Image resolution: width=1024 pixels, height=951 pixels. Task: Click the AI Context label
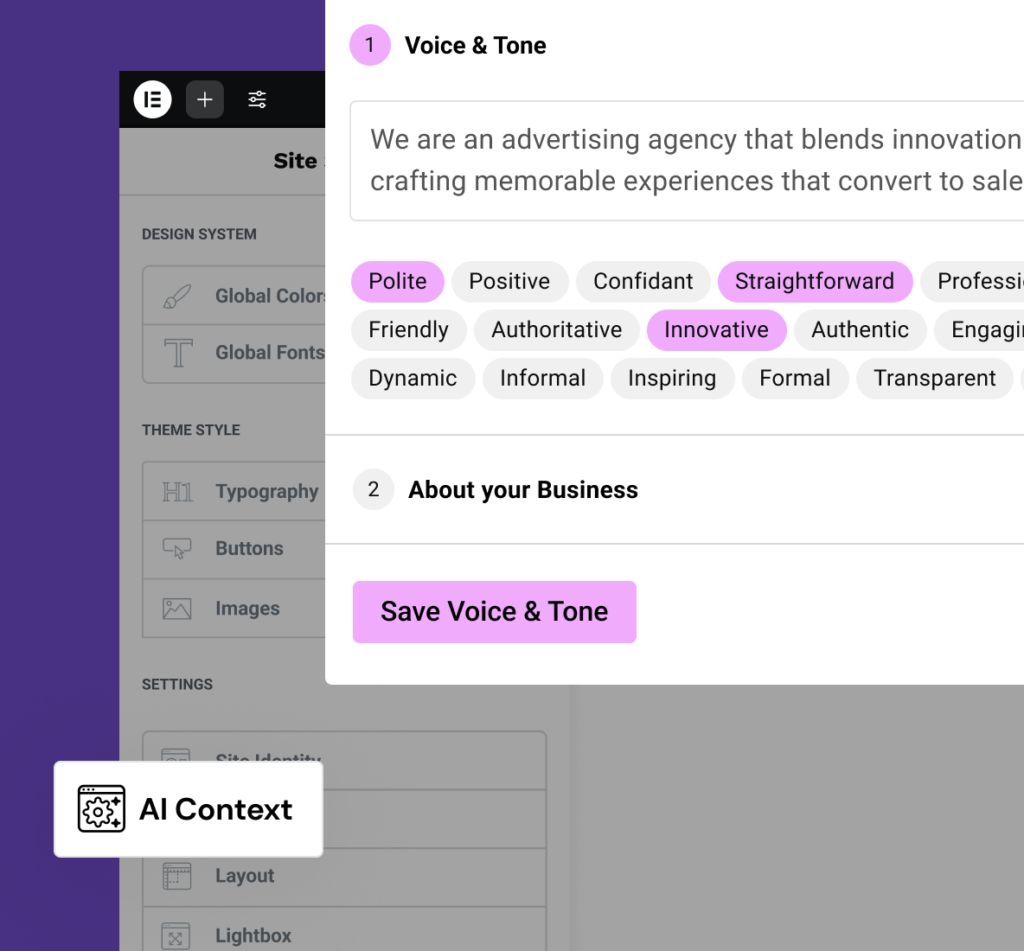[216, 809]
